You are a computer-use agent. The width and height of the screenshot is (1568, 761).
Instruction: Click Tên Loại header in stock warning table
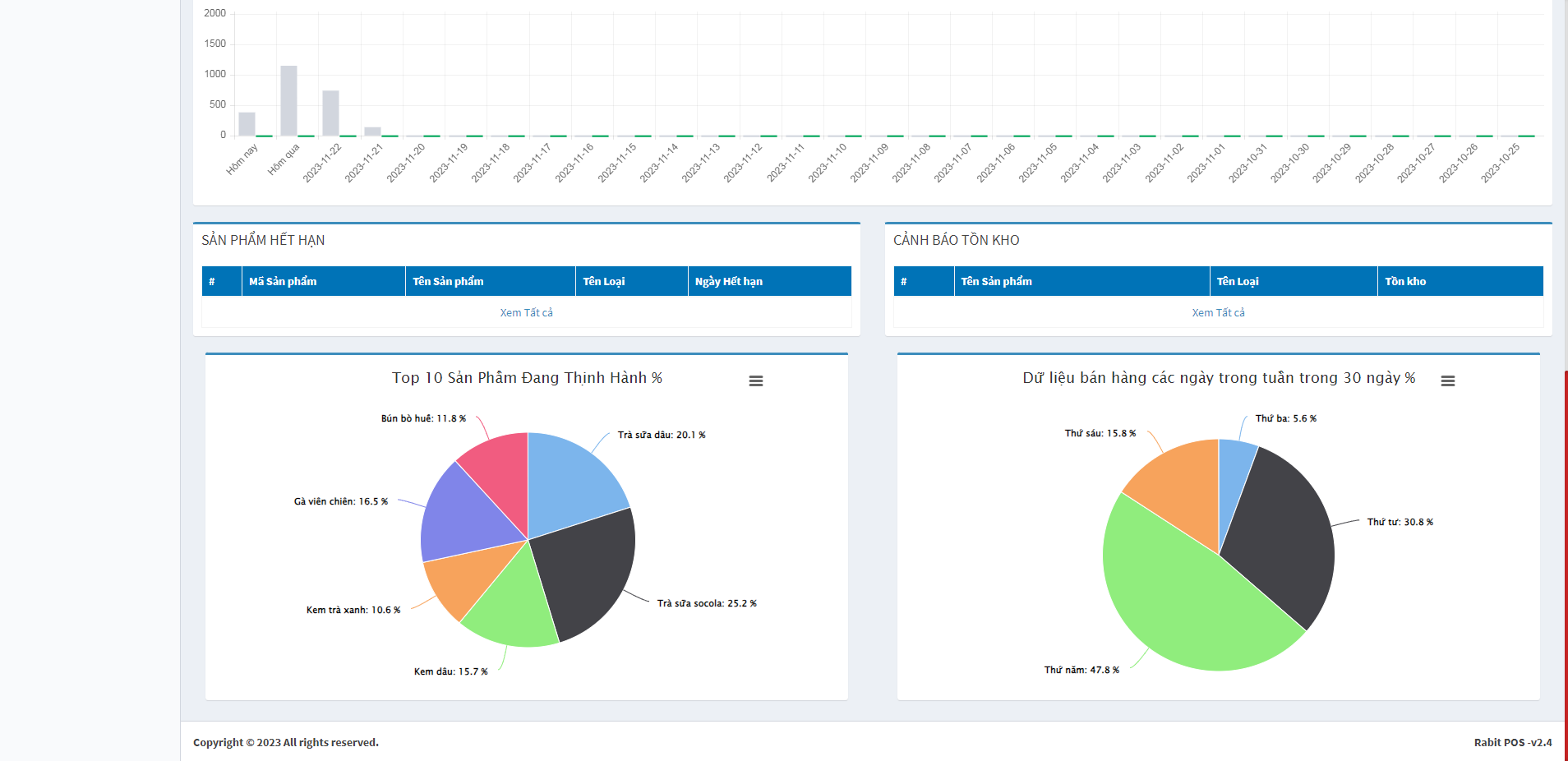click(x=1294, y=281)
